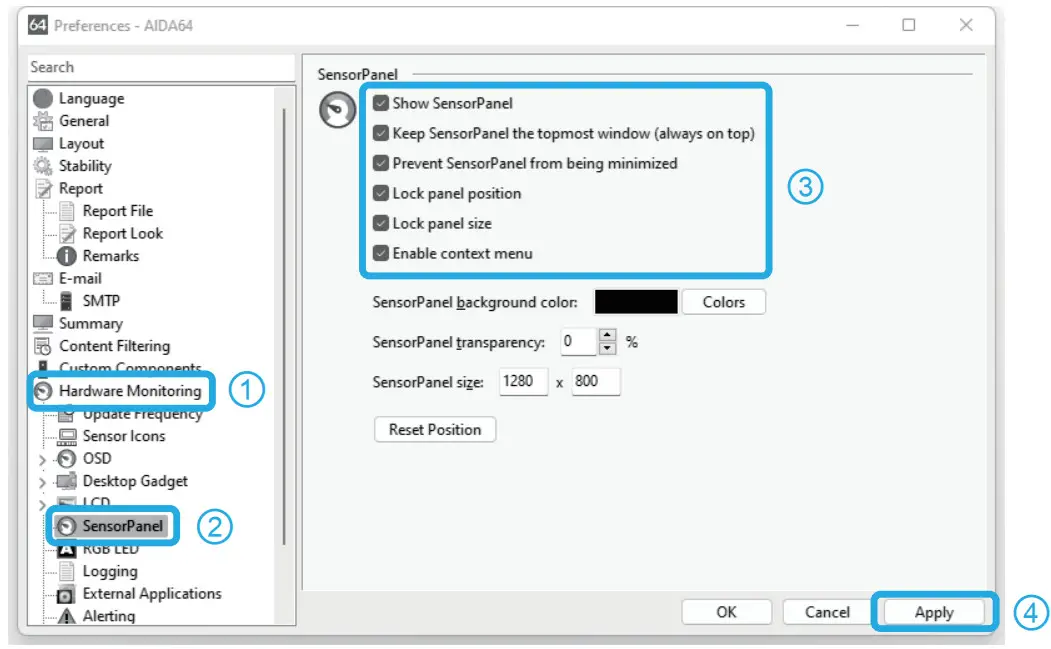Go to the External Applications page
The width and height of the screenshot is (1051, 649).
152,594
